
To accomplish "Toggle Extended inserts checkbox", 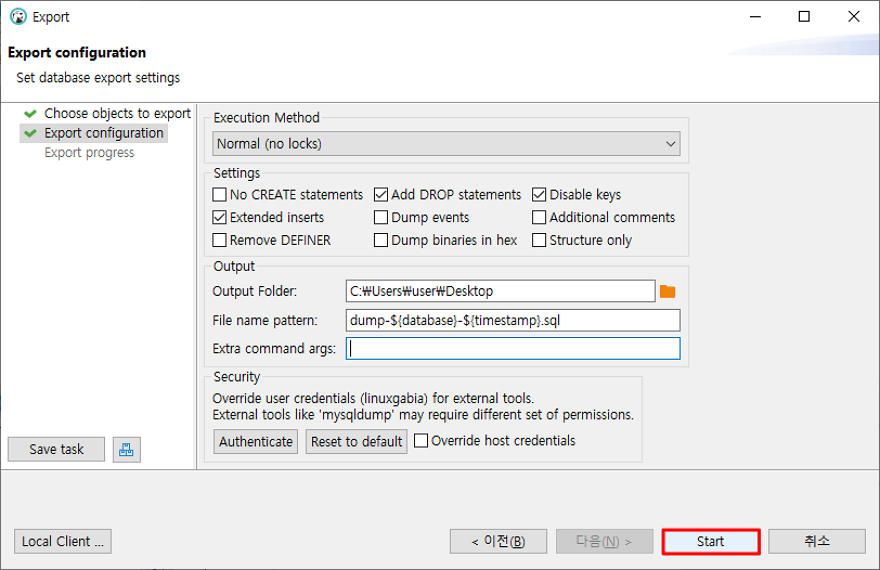I will pyautogui.click(x=219, y=217).
